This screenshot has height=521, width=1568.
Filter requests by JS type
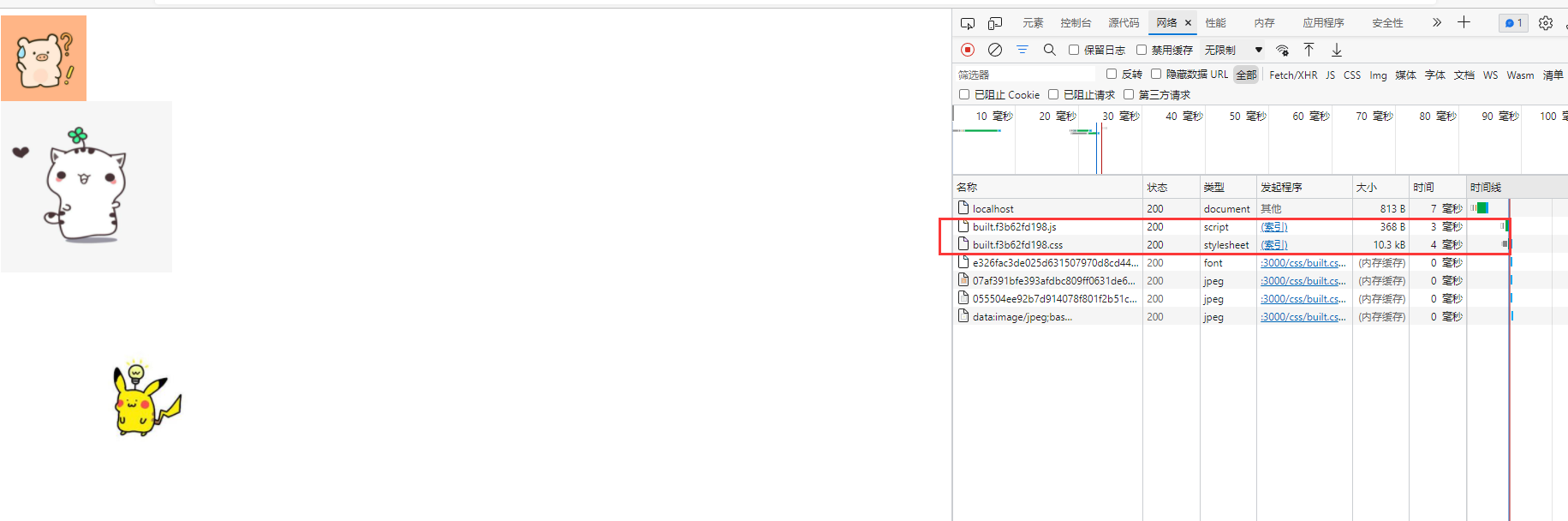[x=1330, y=75]
